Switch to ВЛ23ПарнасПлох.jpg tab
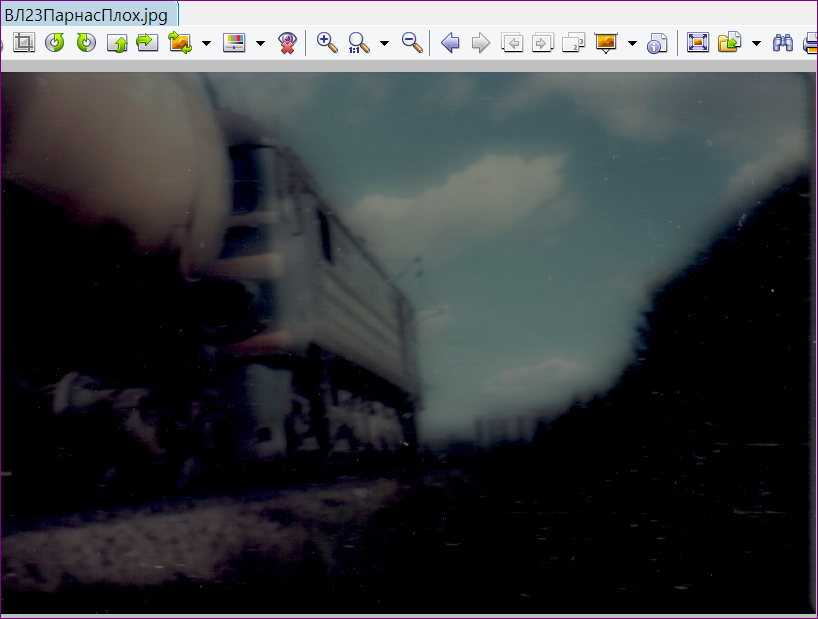 pyautogui.click(x=87, y=15)
